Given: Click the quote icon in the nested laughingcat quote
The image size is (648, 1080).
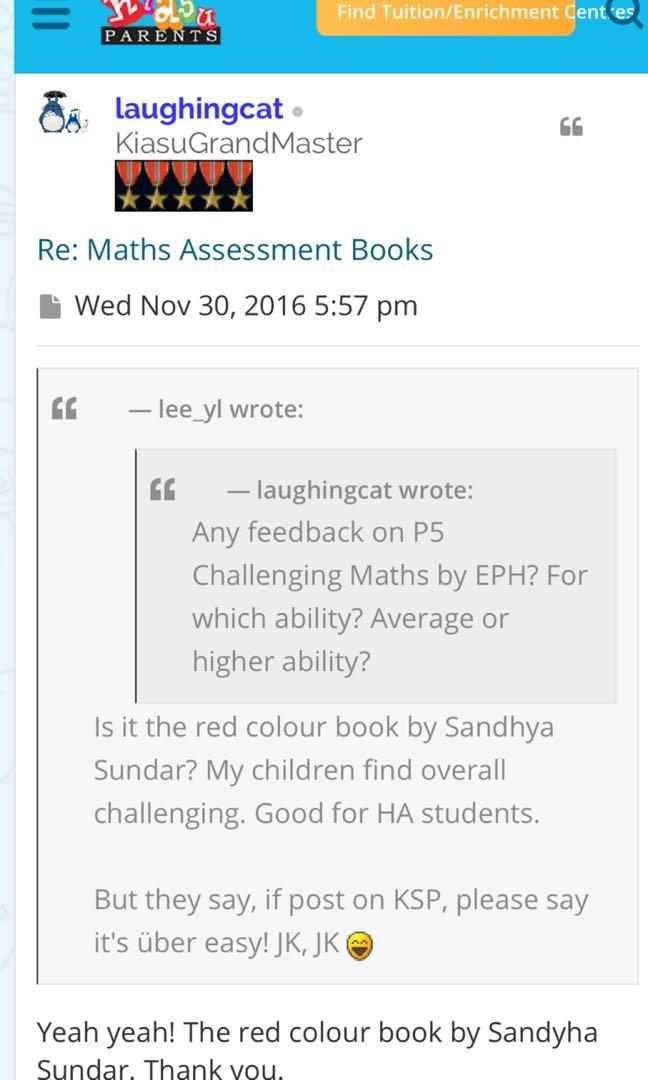Looking at the screenshot, I should (161, 489).
